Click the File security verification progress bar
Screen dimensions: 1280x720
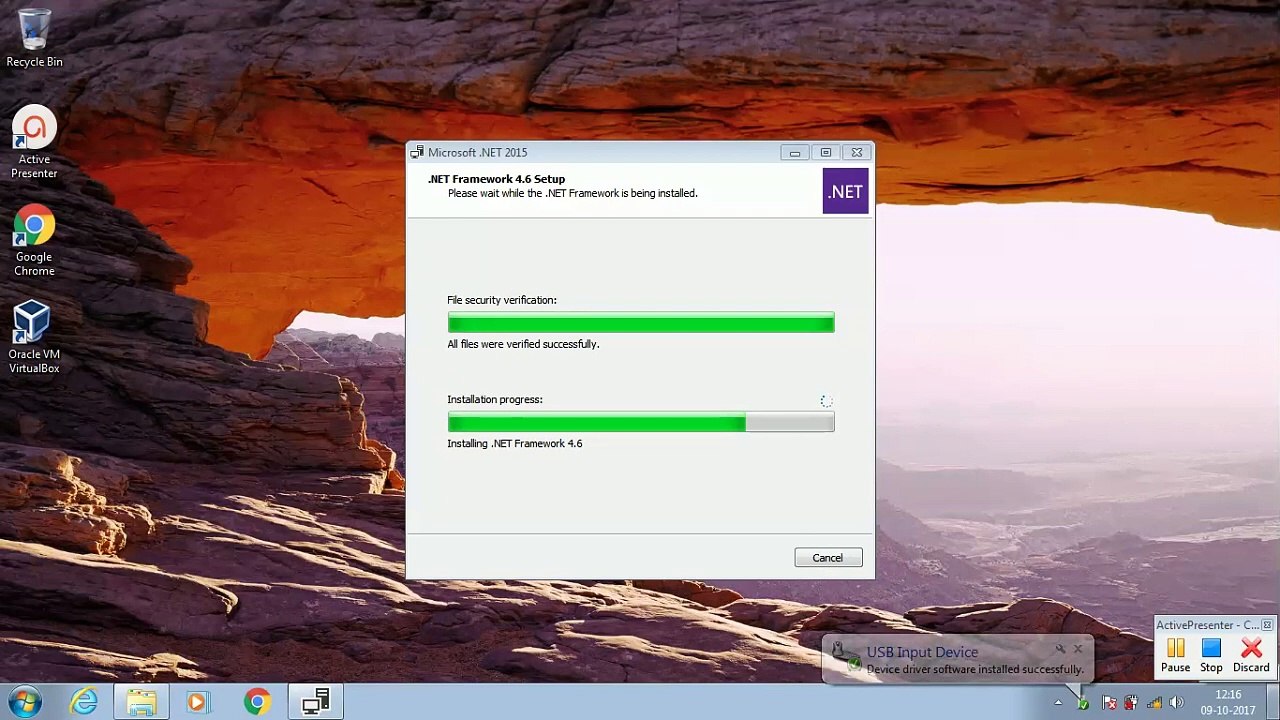coord(641,322)
